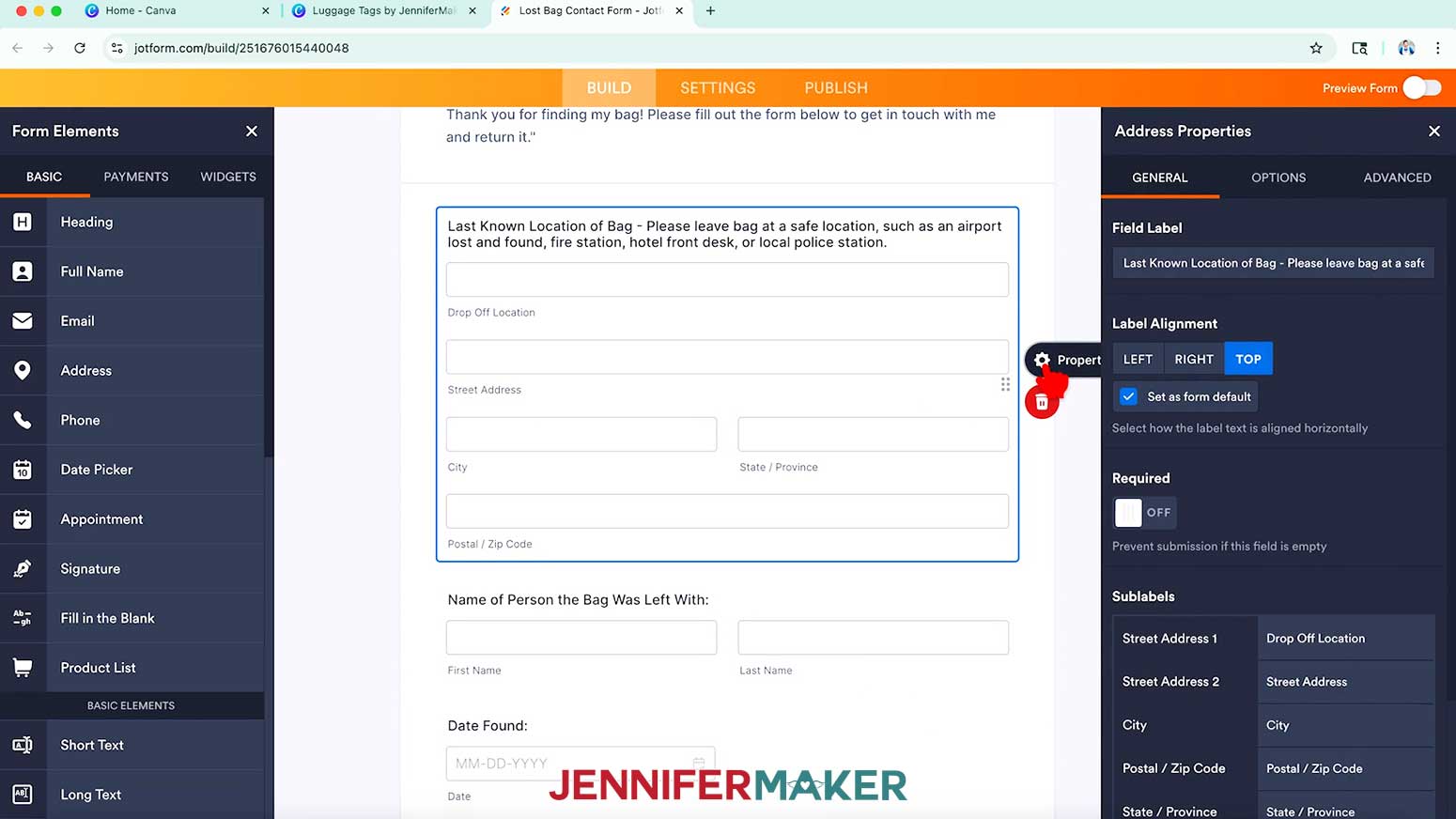Select the BASIC elements tab

coord(44,177)
